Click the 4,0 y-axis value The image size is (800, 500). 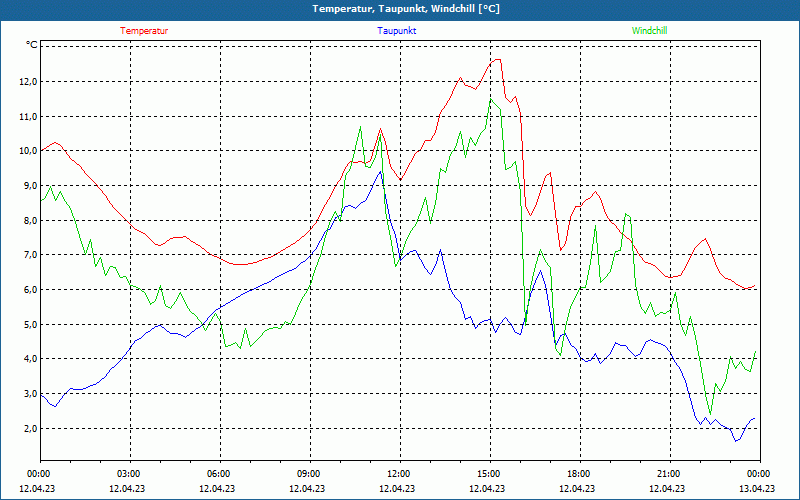[30, 359]
